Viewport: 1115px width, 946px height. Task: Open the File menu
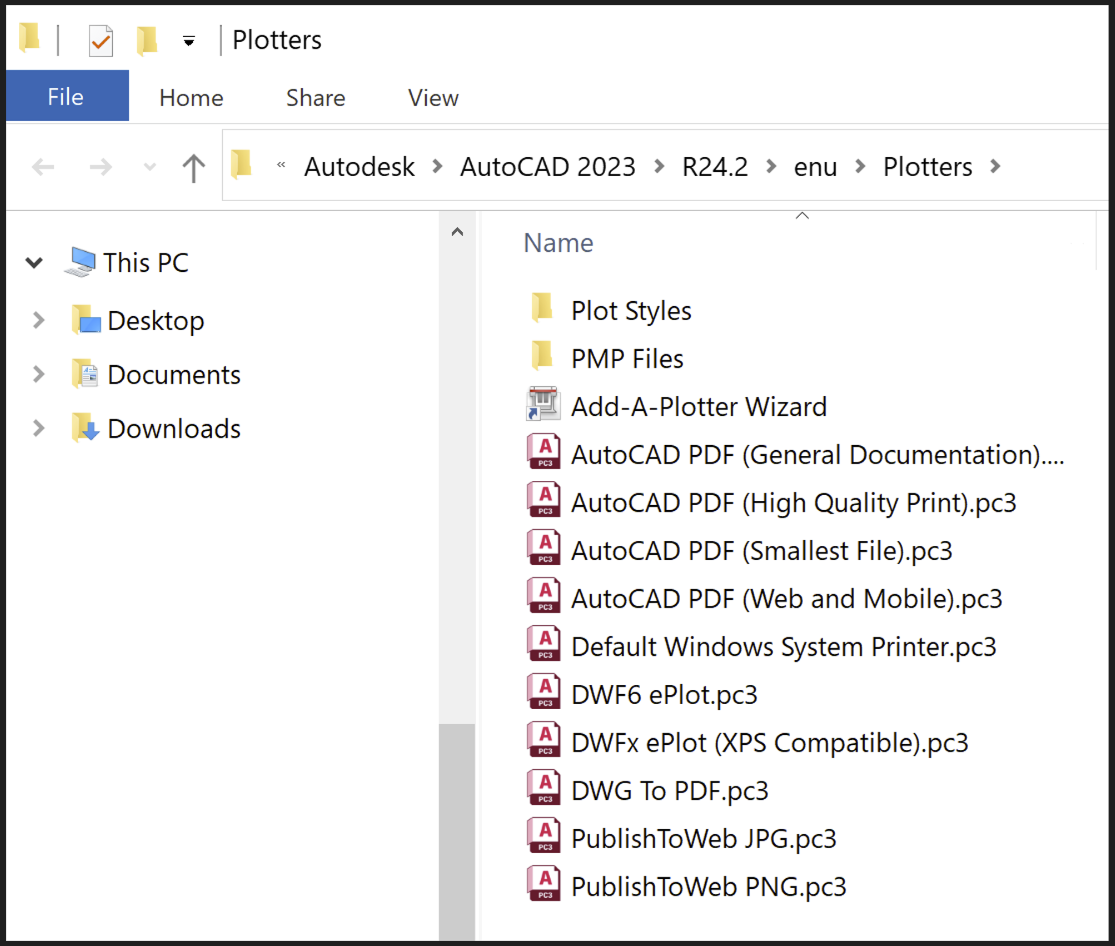pyautogui.click(x=66, y=97)
